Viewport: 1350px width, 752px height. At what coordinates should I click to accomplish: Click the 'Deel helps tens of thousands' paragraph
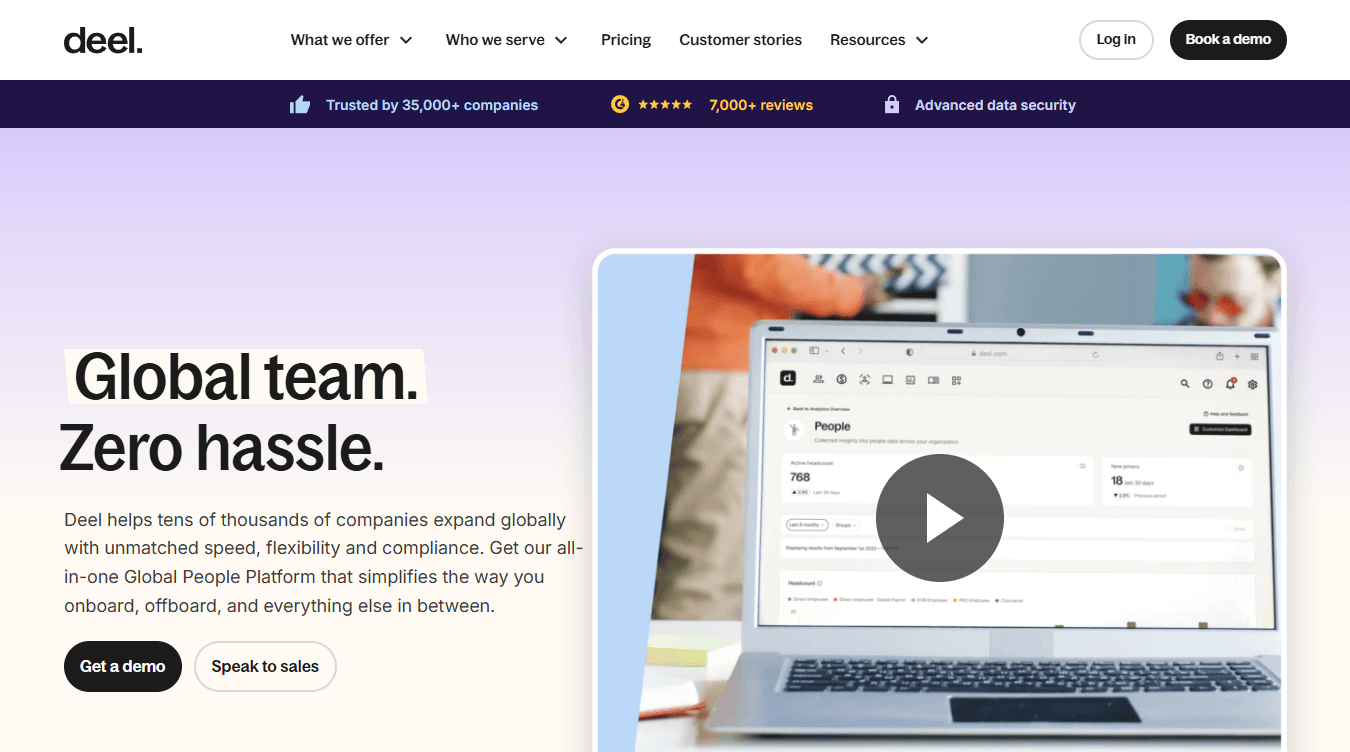pyautogui.click(x=323, y=562)
